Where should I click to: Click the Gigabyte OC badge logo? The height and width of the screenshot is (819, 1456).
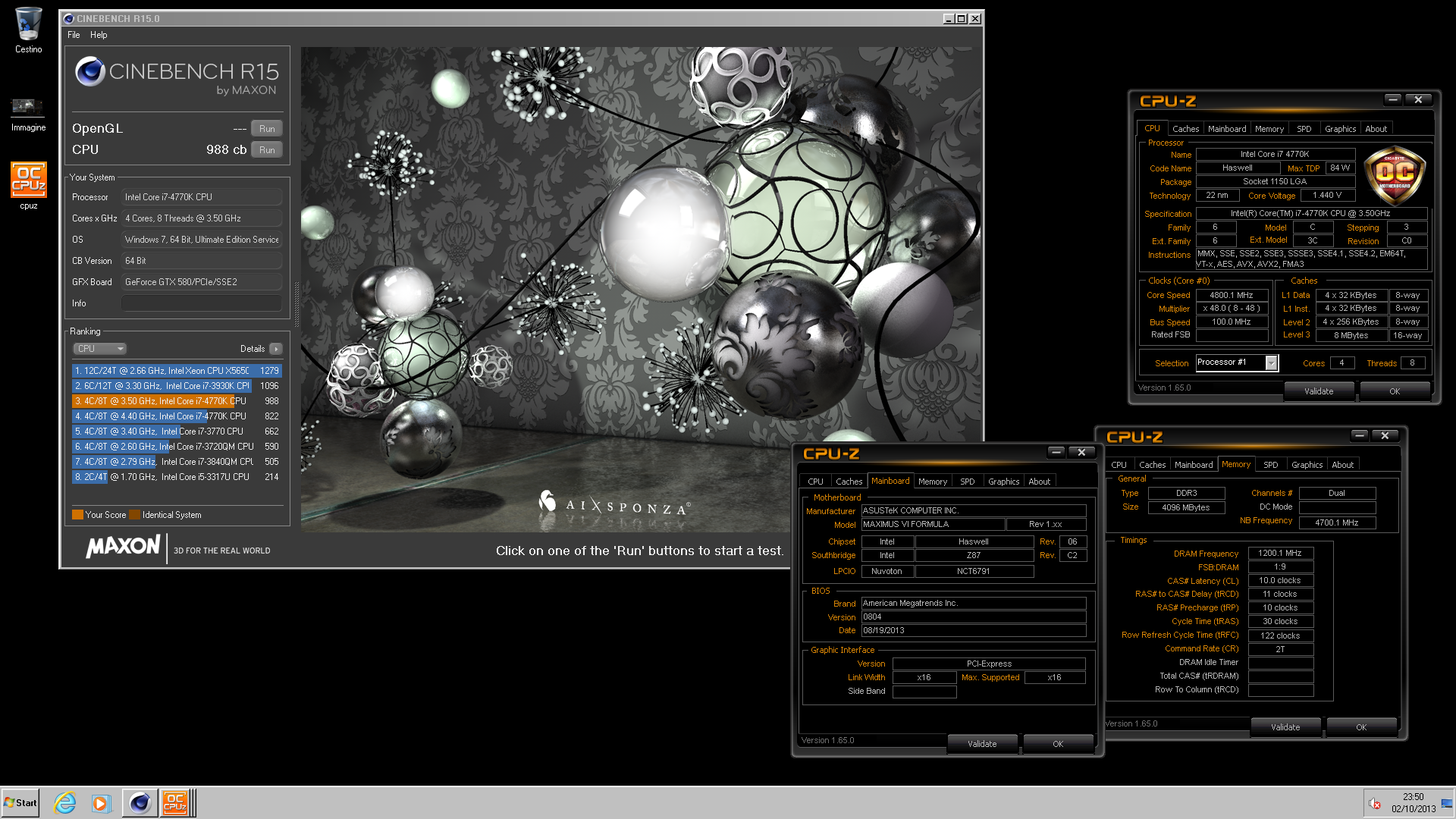tap(1395, 176)
